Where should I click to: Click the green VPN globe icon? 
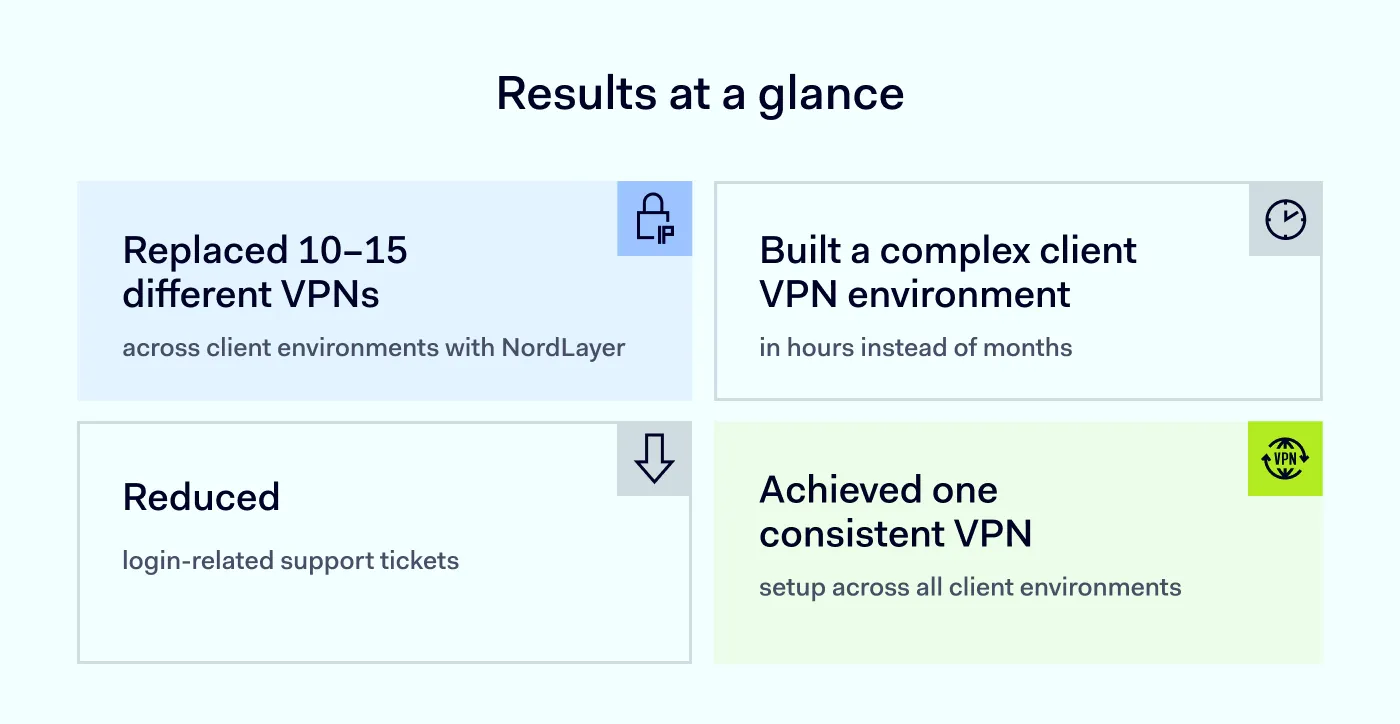pyautogui.click(x=1285, y=459)
